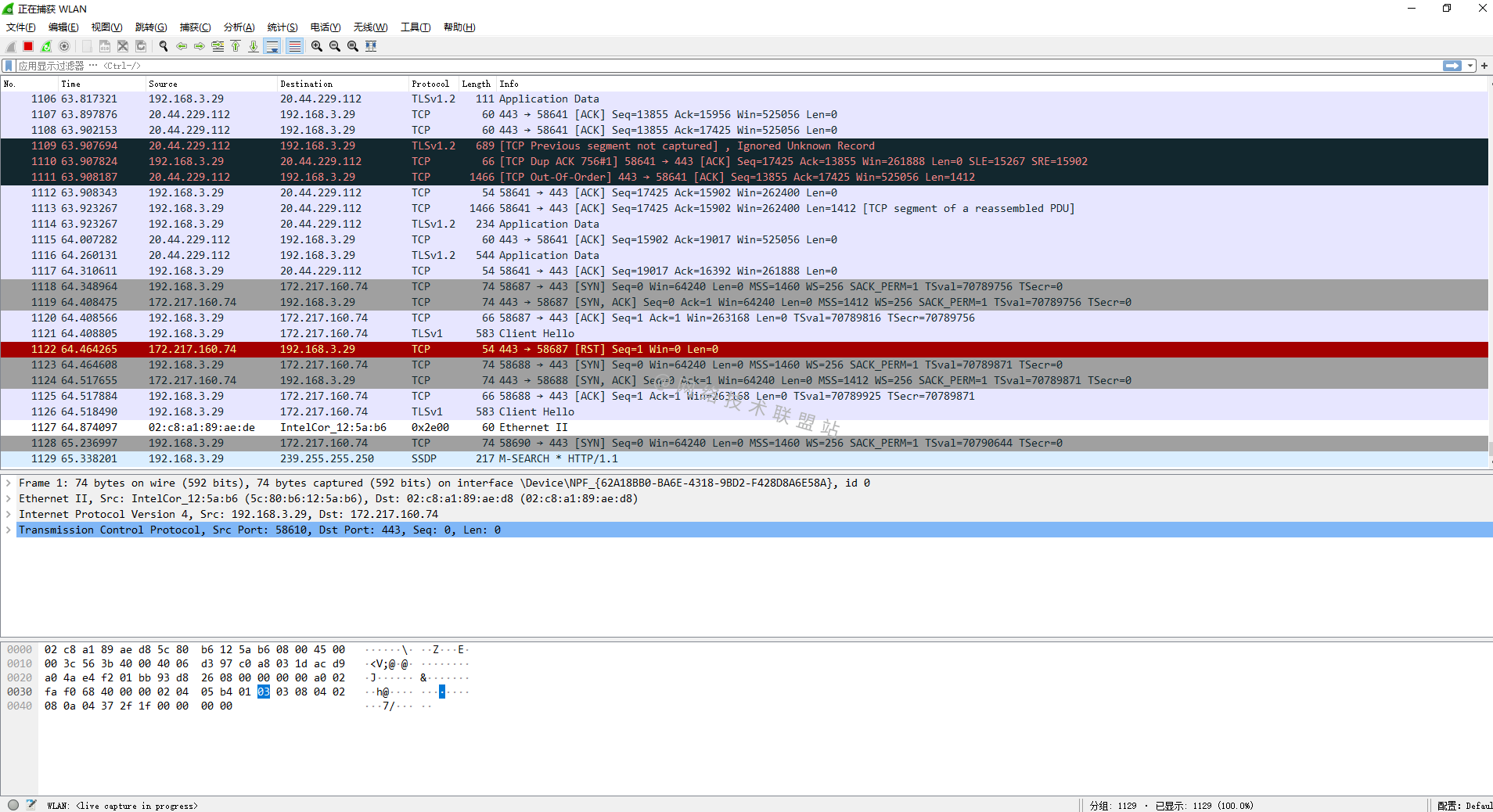The width and height of the screenshot is (1493, 812).
Task: Jump to the first packet
Action: click(236, 46)
